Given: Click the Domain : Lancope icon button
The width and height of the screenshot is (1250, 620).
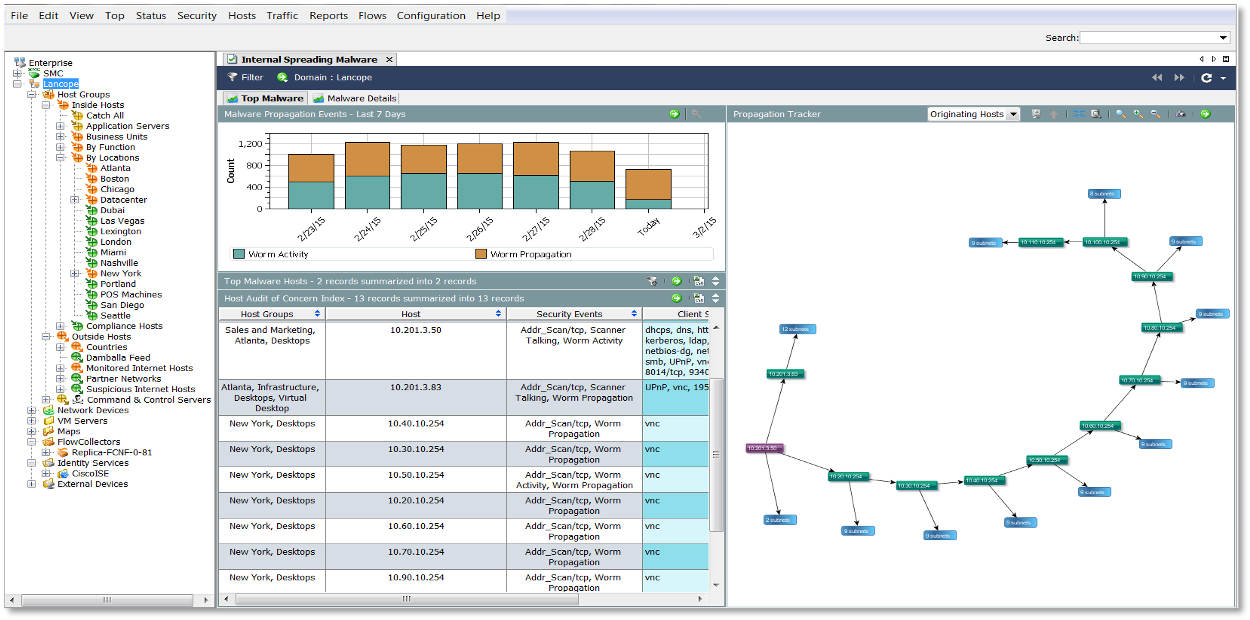Looking at the screenshot, I should 283,77.
